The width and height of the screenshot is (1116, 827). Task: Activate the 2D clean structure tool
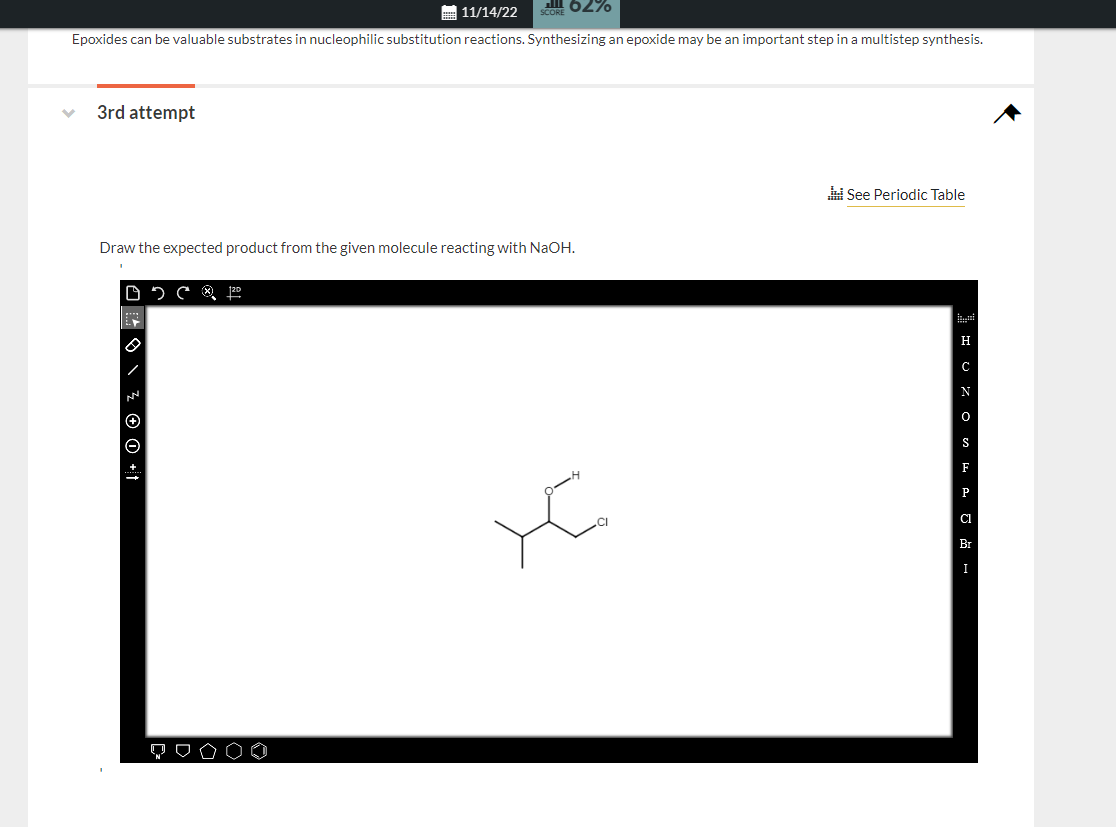[233, 292]
